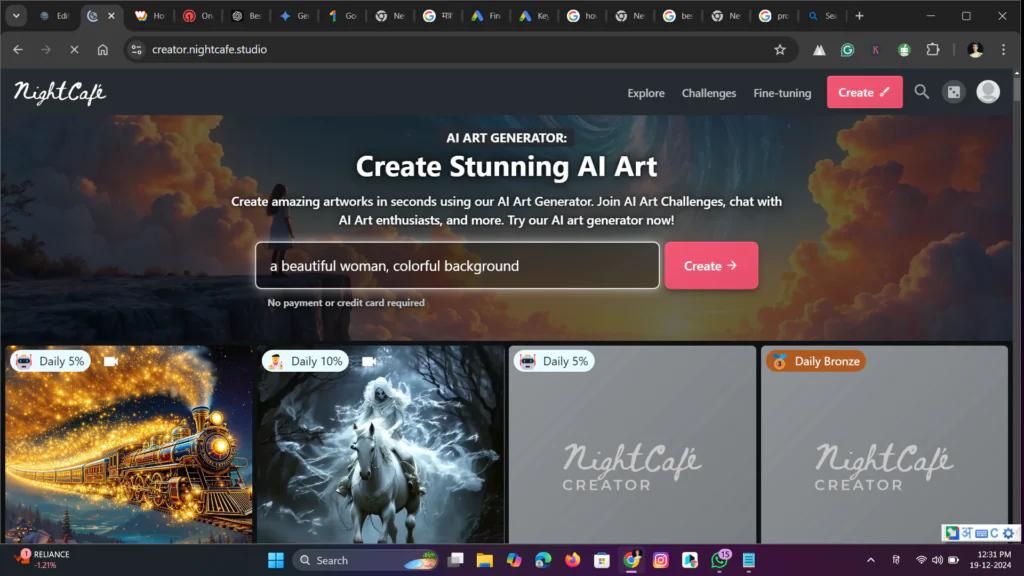The height and width of the screenshot is (576, 1024).
Task: Switch to the 'Key' Google Ads tab
Action: tap(534, 16)
